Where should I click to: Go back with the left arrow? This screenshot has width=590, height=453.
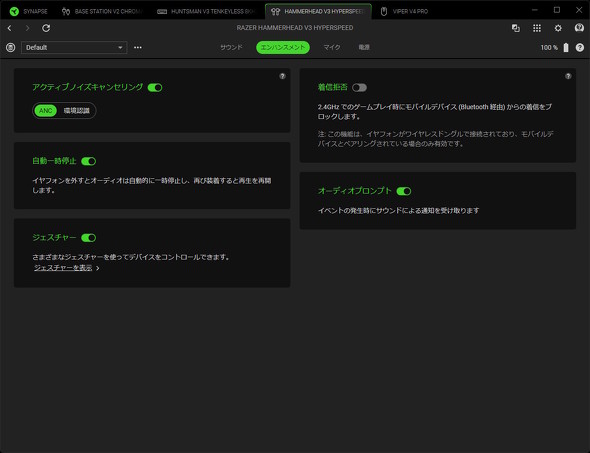click(9, 28)
